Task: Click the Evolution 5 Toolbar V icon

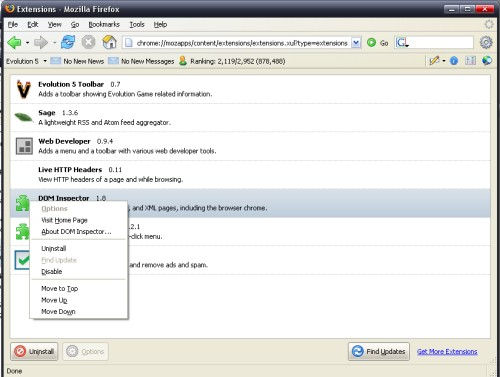Action: coord(24,89)
